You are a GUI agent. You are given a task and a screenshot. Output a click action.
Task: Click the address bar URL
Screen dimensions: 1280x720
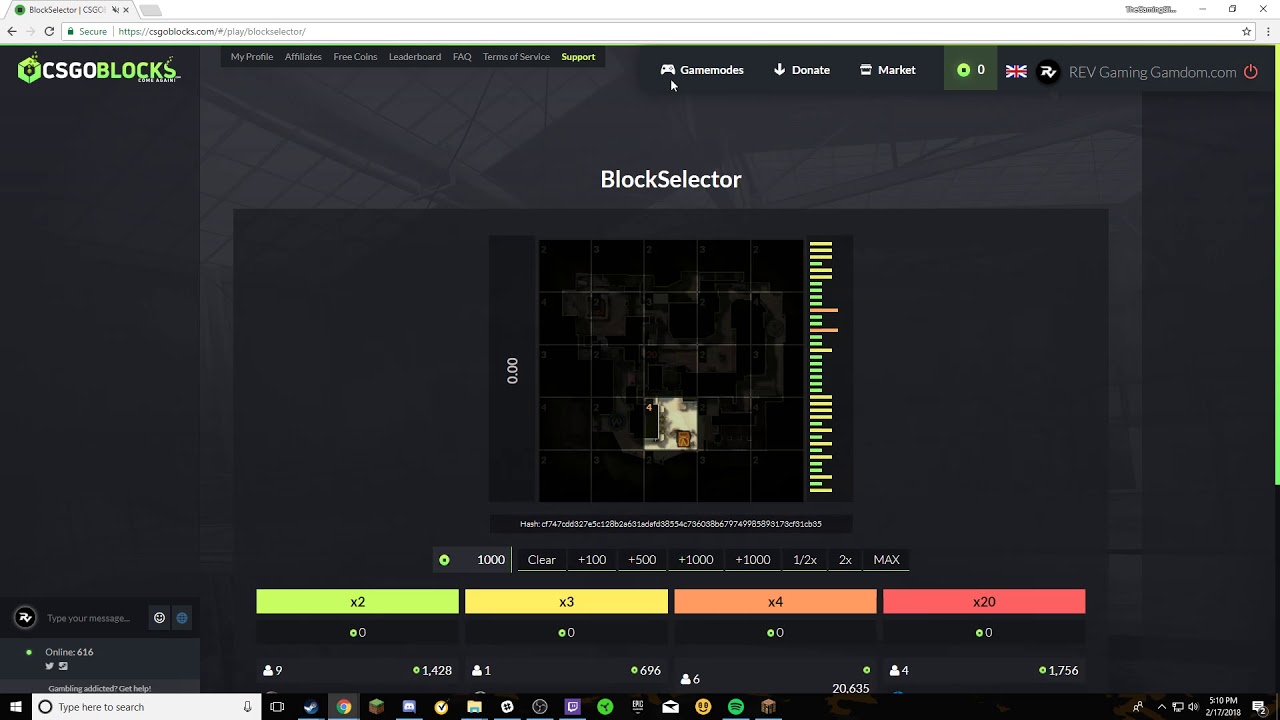[x=211, y=31]
